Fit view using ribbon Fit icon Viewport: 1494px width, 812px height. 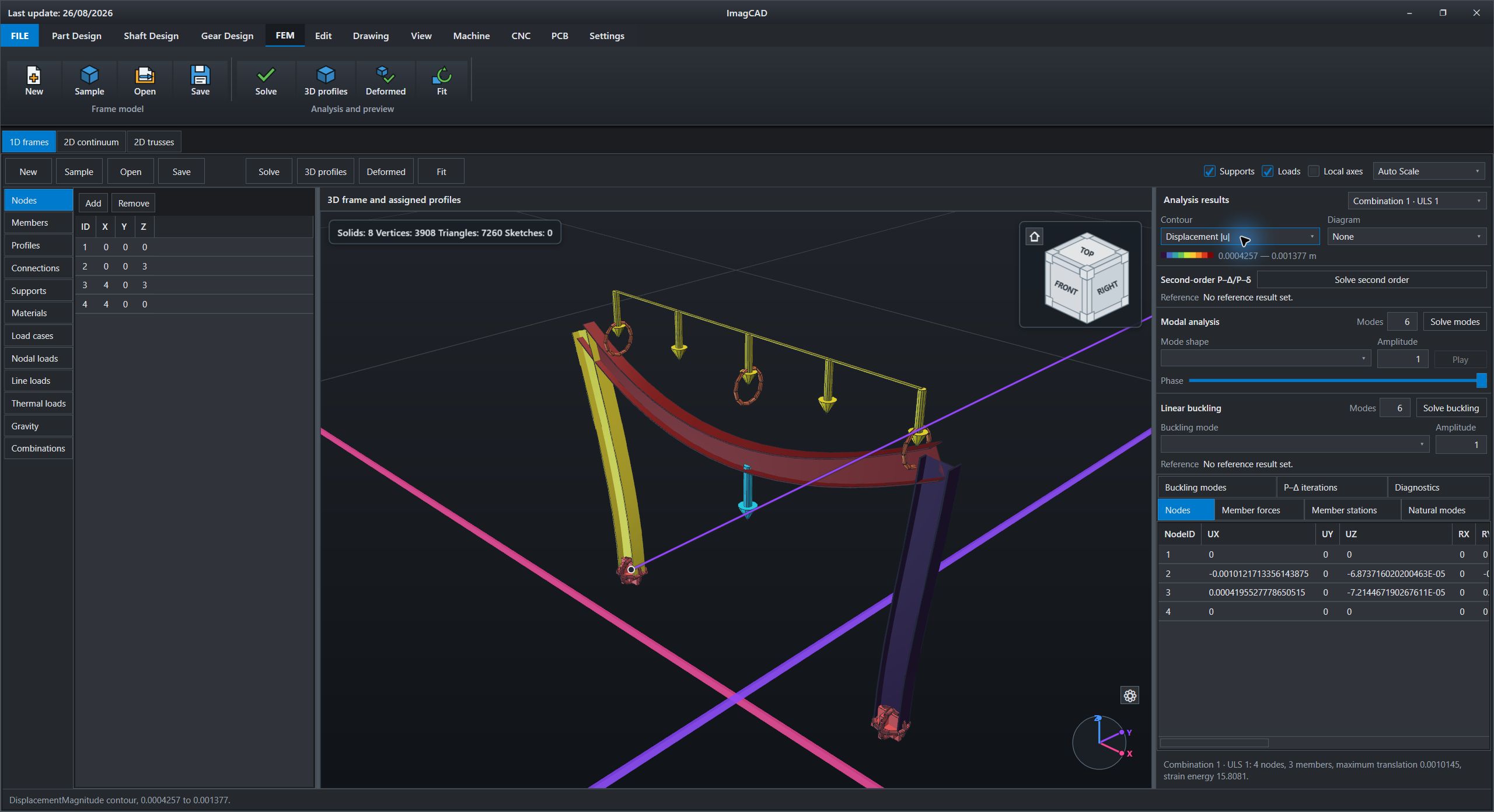(x=442, y=80)
